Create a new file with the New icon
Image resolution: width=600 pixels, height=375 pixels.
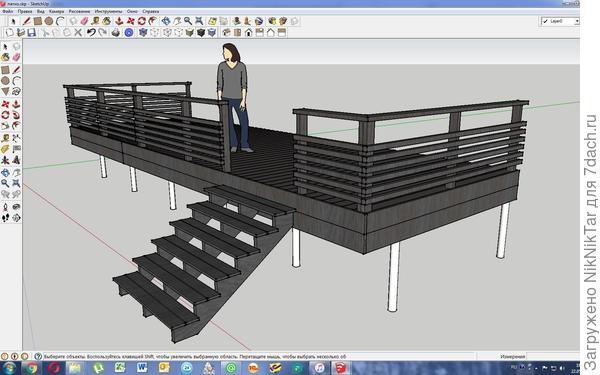pyautogui.click(x=10, y=33)
